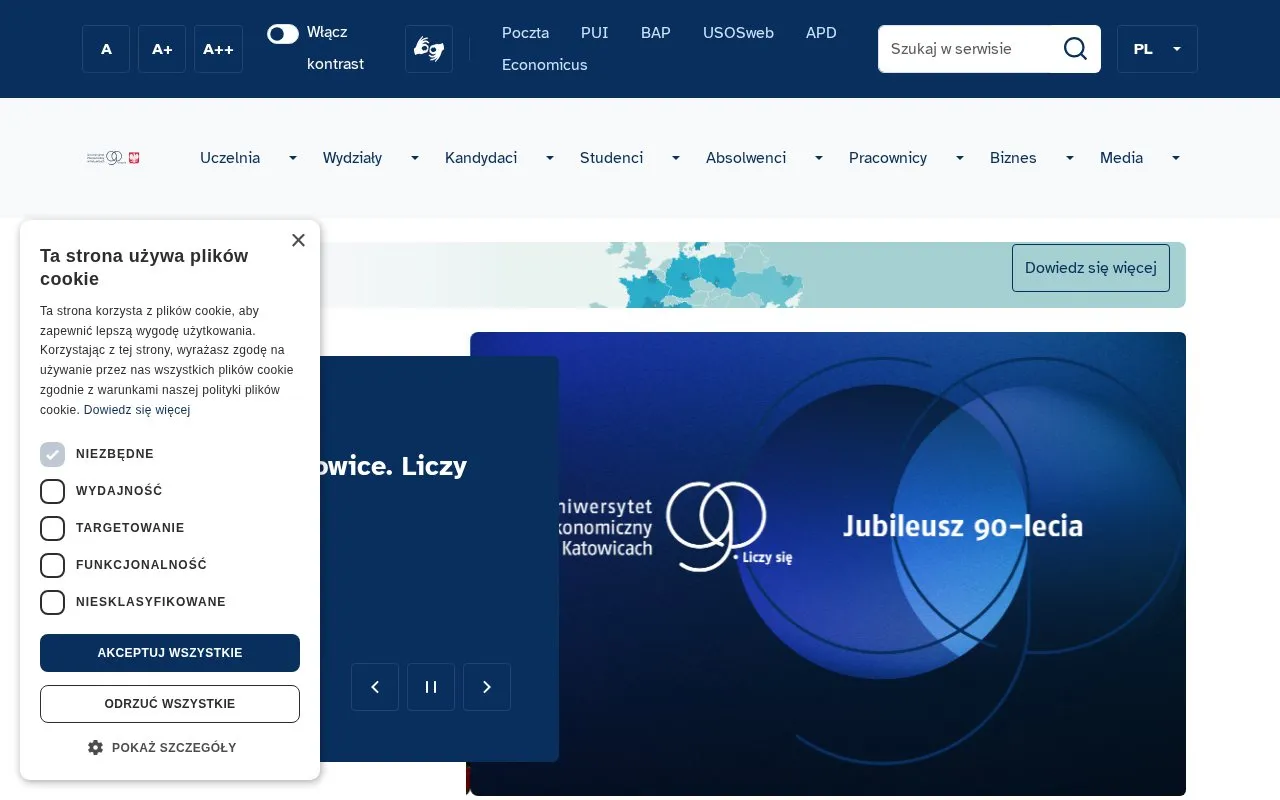This screenshot has width=1280, height=800.
Task: Check the Targetowanie cookie option
Action: coord(52,528)
